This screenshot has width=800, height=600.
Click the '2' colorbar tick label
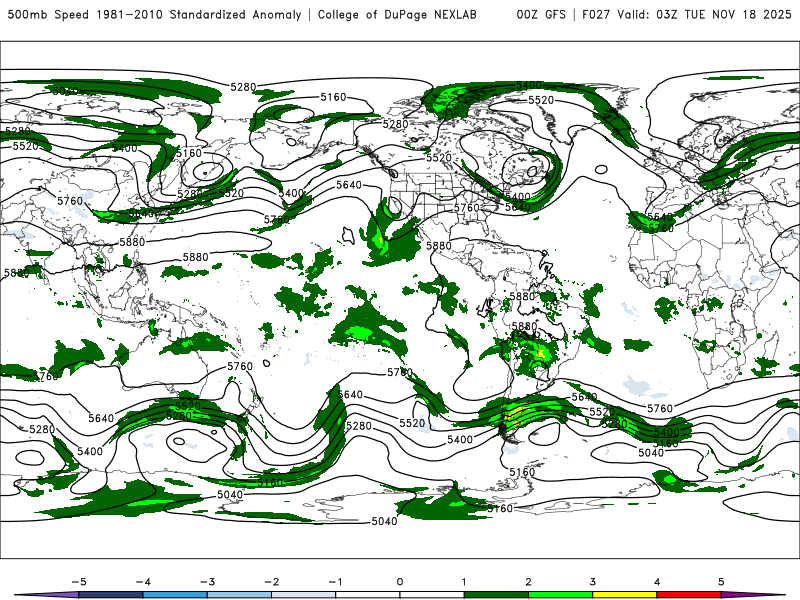click(x=529, y=582)
